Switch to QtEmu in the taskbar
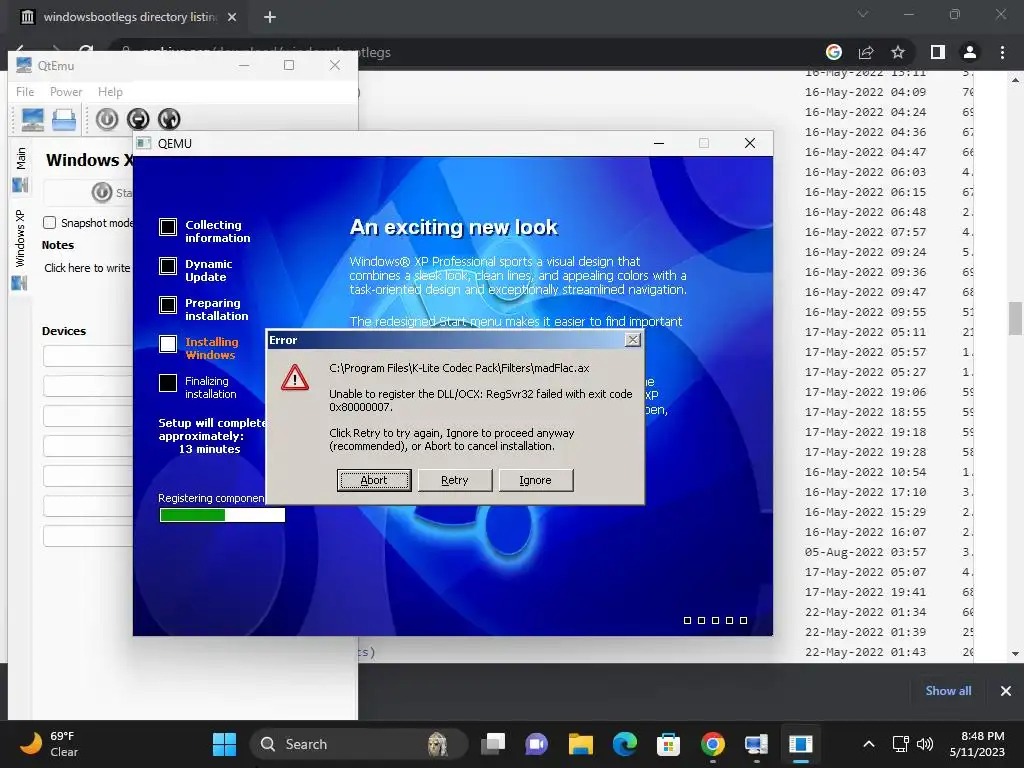 click(756, 744)
